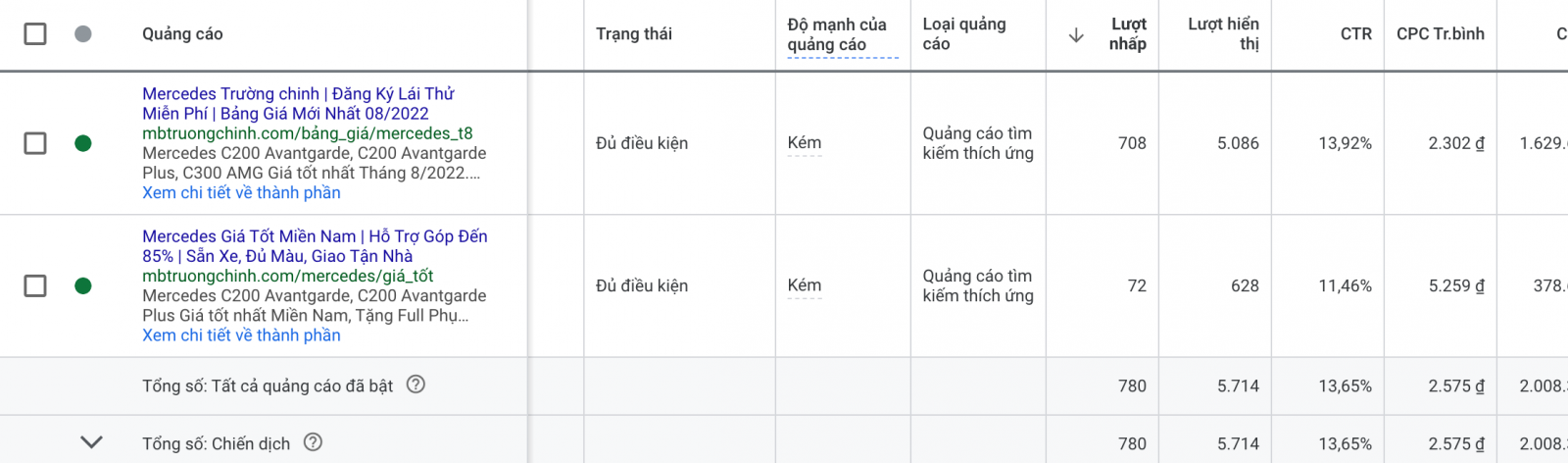Viewport: 1568px width, 463px height.
Task: Sort by CPC Tr.bình column header
Action: click(1441, 34)
